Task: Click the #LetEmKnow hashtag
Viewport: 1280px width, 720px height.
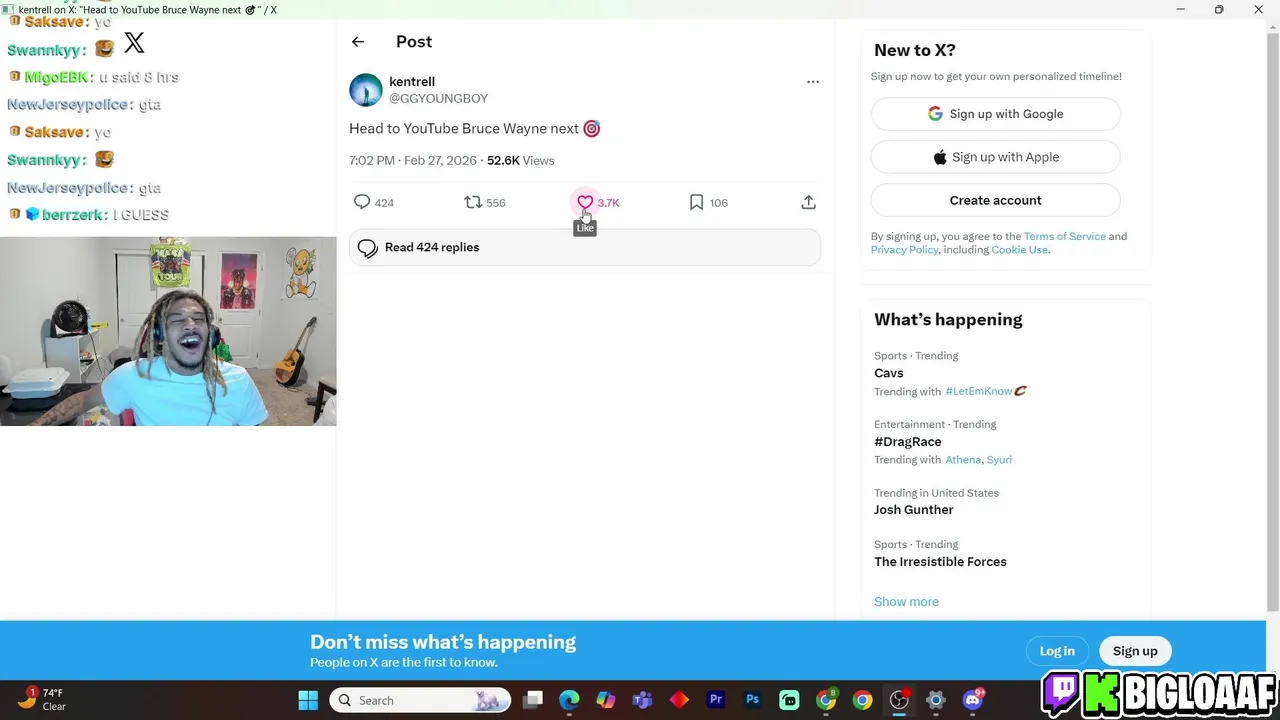Action: pos(979,391)
